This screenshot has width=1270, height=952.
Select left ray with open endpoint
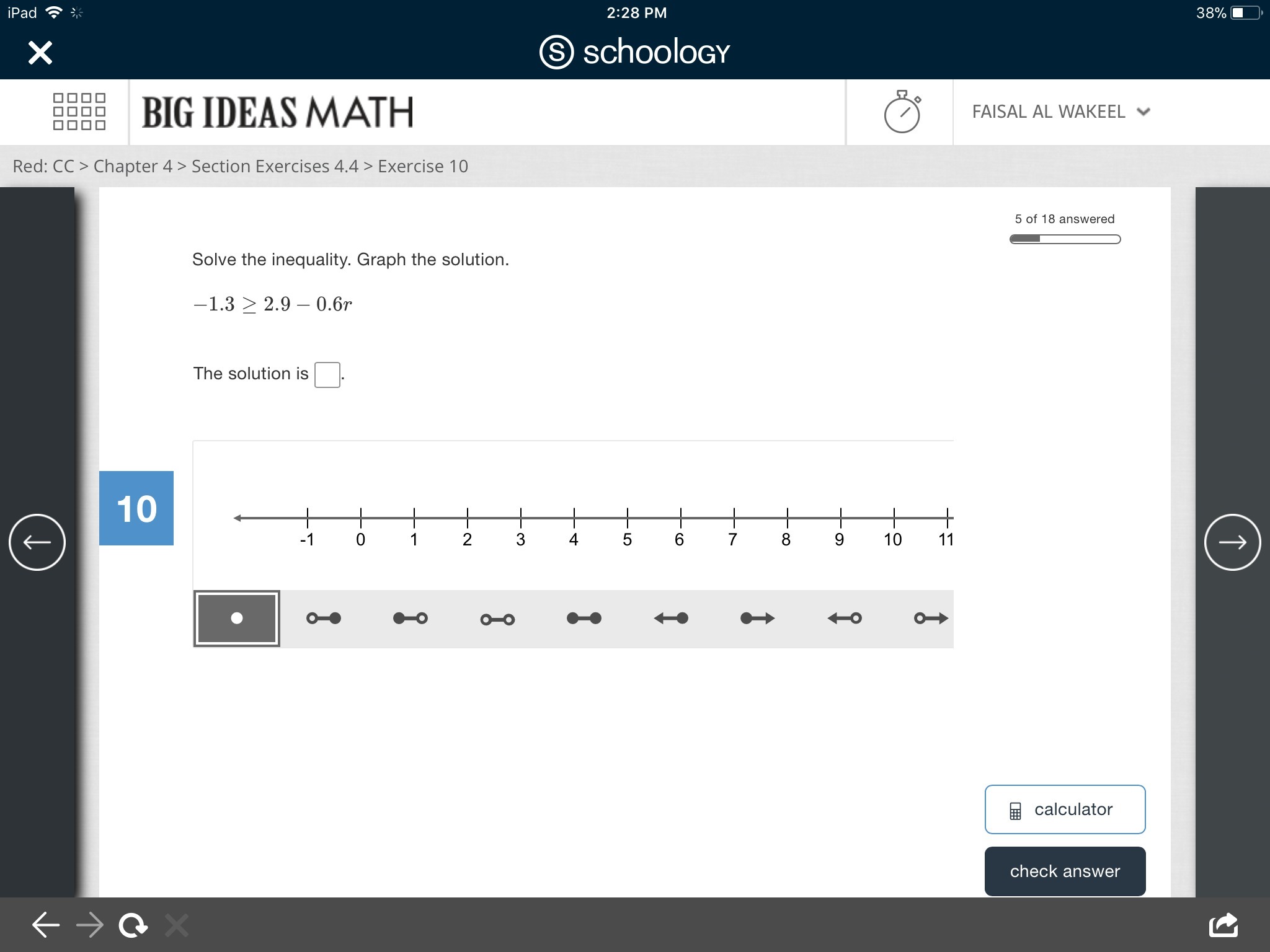click(845, 618)
